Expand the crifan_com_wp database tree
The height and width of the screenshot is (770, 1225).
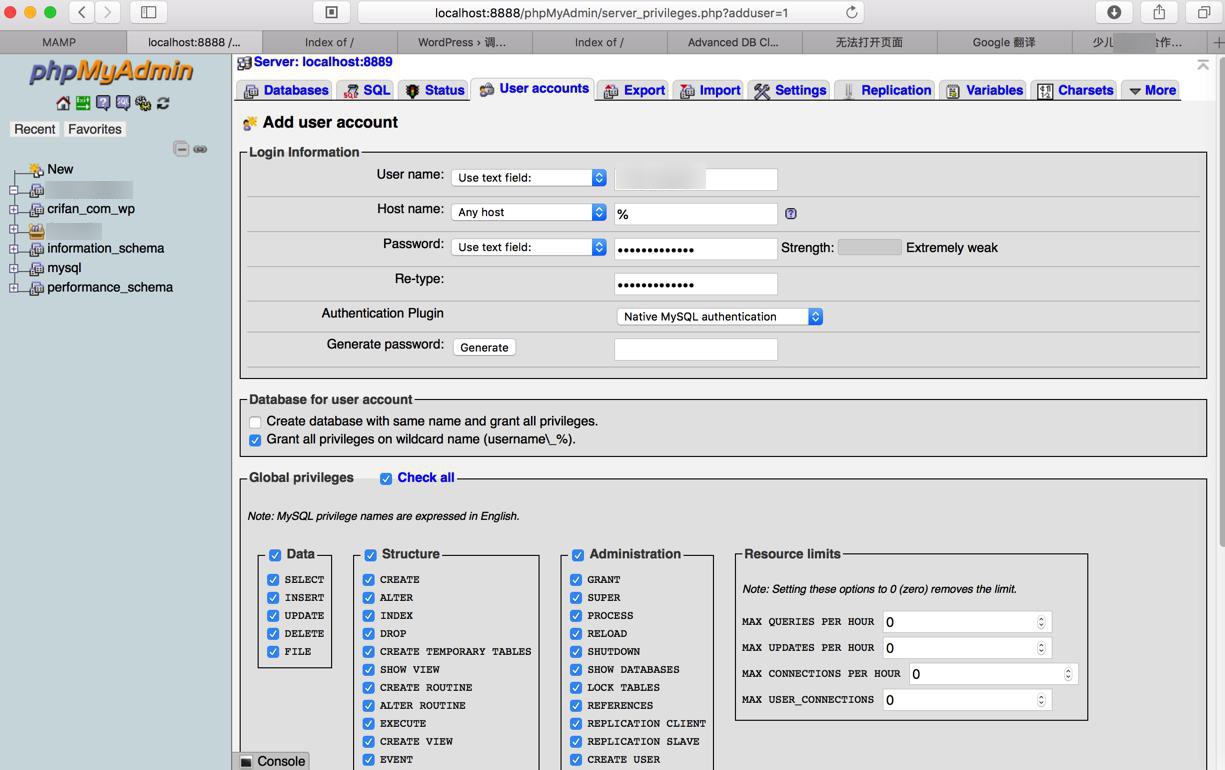pos(14,209)
